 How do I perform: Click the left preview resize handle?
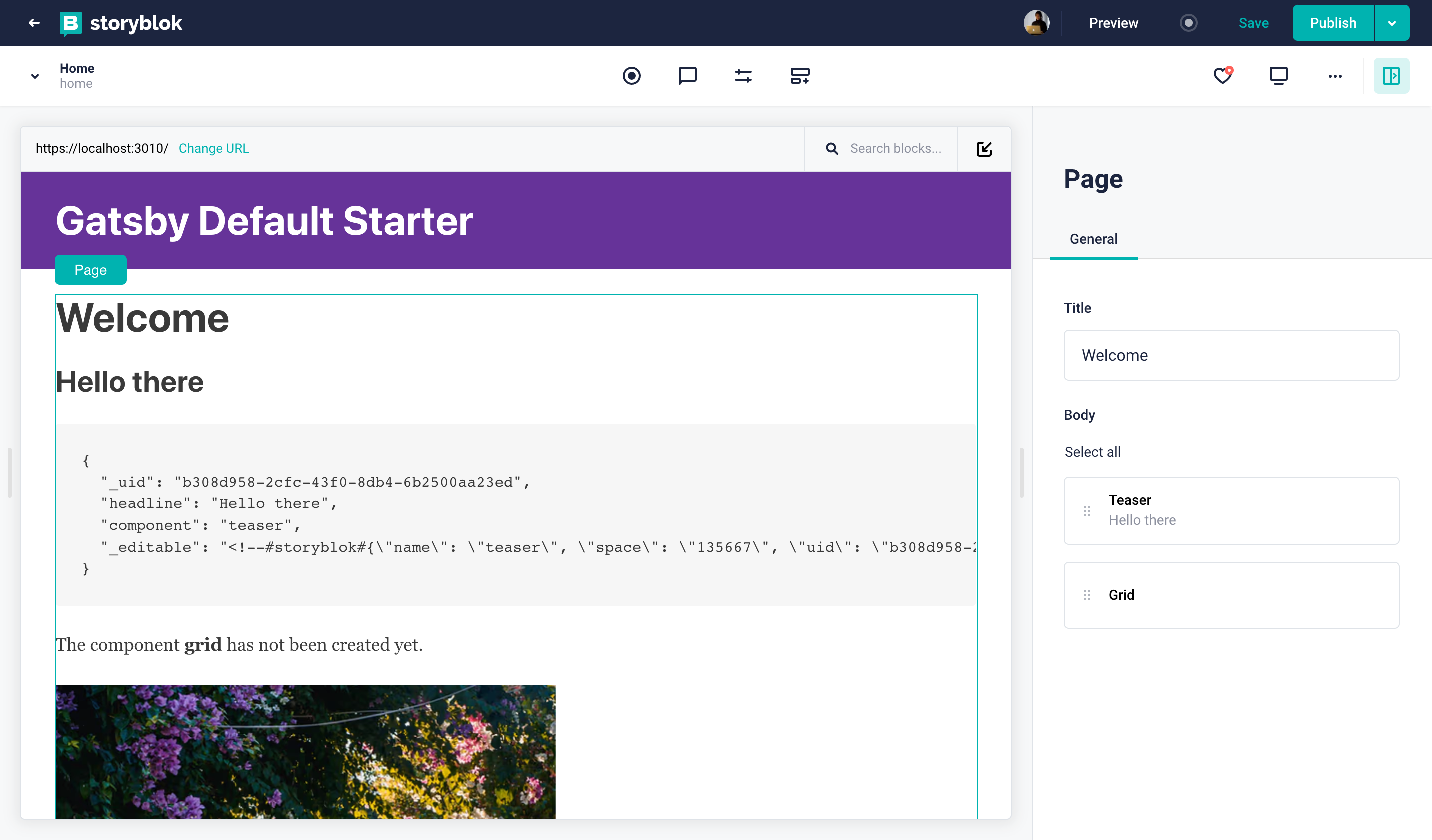coord(9,473)
